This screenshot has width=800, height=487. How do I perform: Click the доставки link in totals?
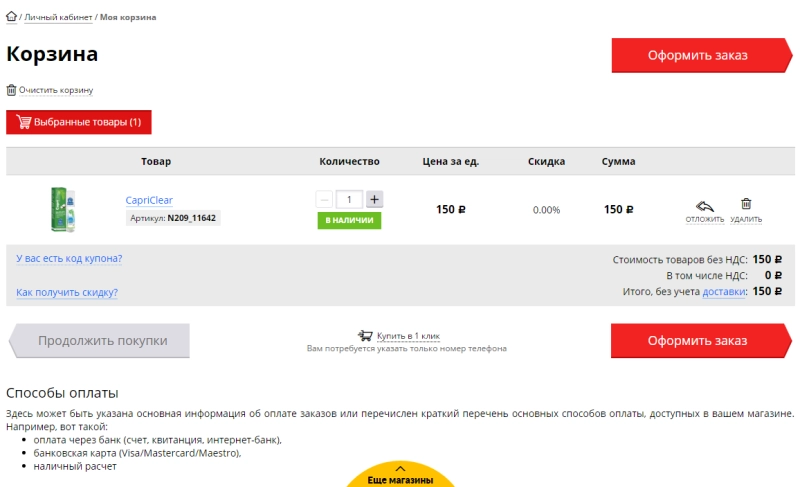coord(724,292)
